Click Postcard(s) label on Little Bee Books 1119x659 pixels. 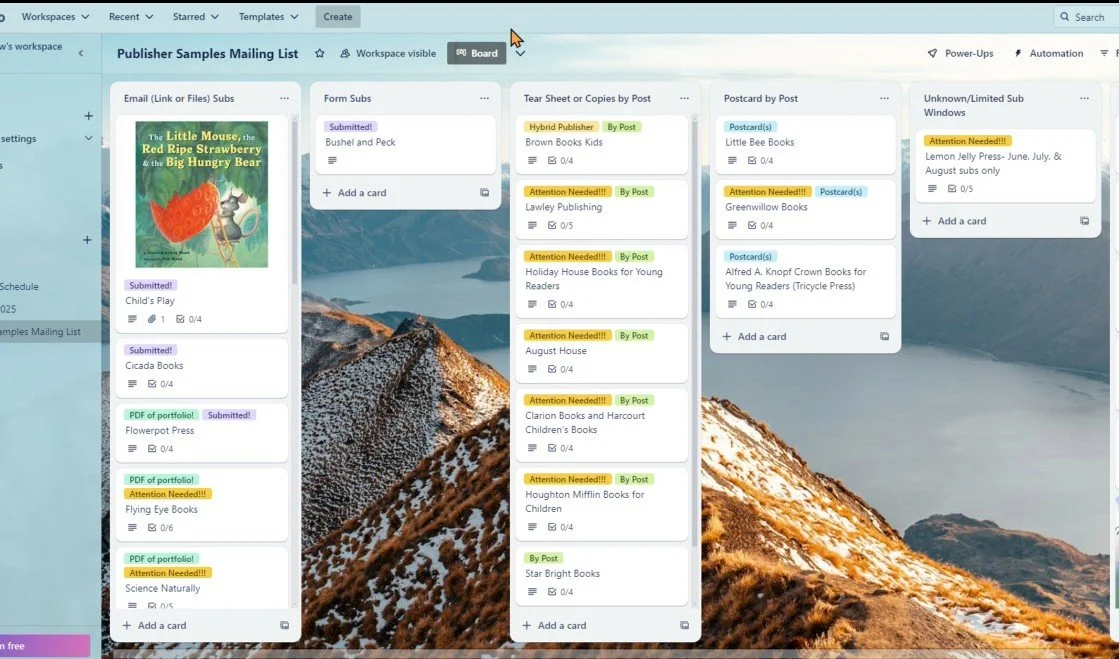tap(750, 127)
